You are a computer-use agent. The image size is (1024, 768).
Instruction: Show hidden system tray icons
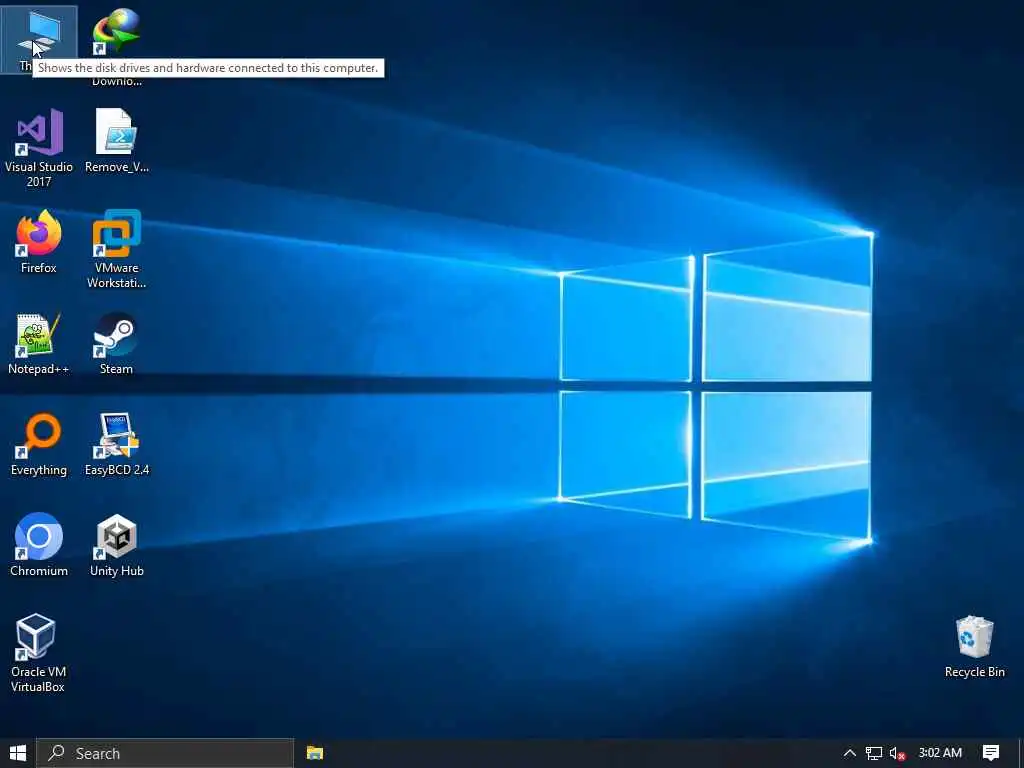tap(850, 753)
